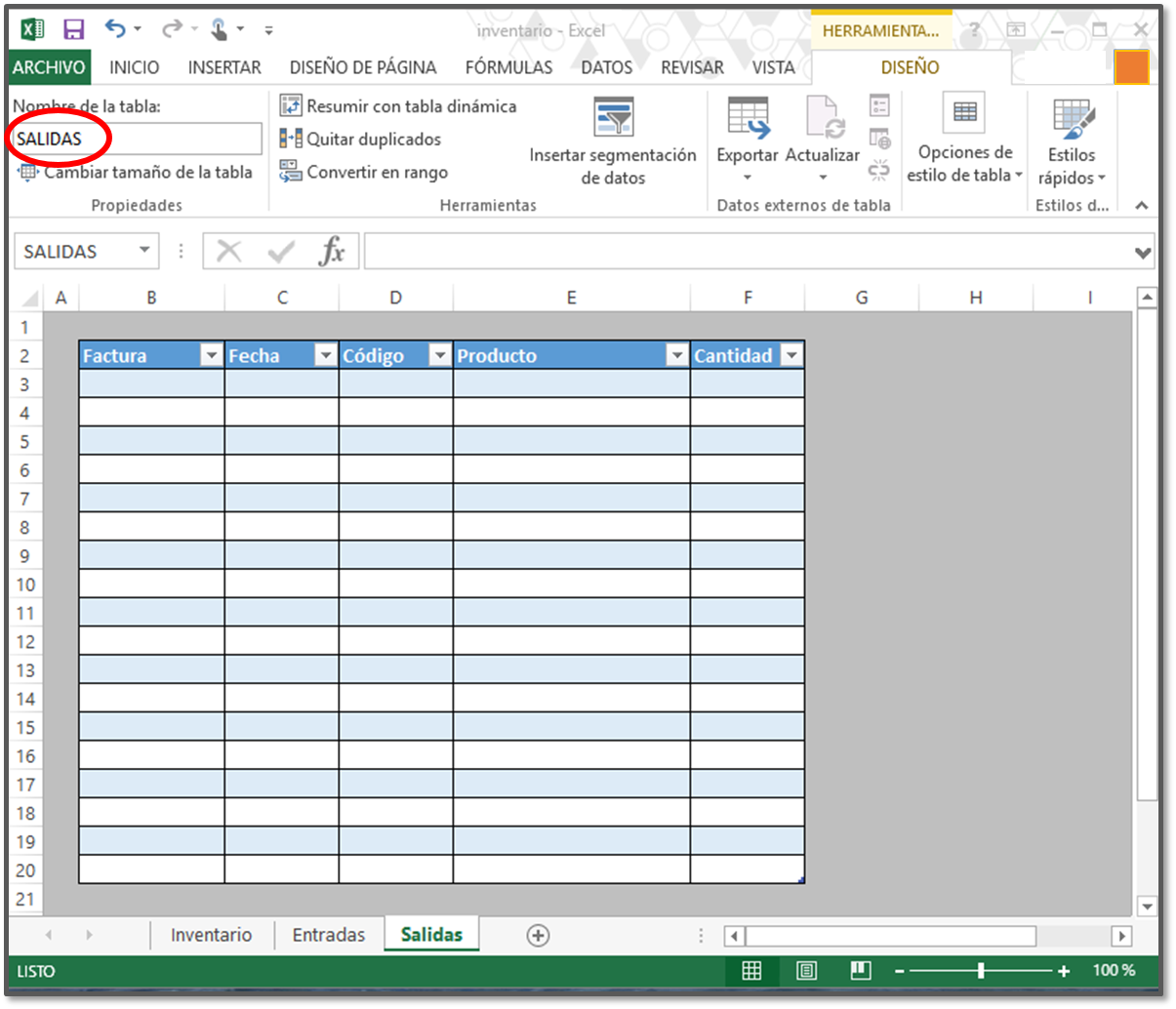The width and height of the screenshot is (1176, 1009).
Task: Select Quitar duplicados tool
Action: 360,140
